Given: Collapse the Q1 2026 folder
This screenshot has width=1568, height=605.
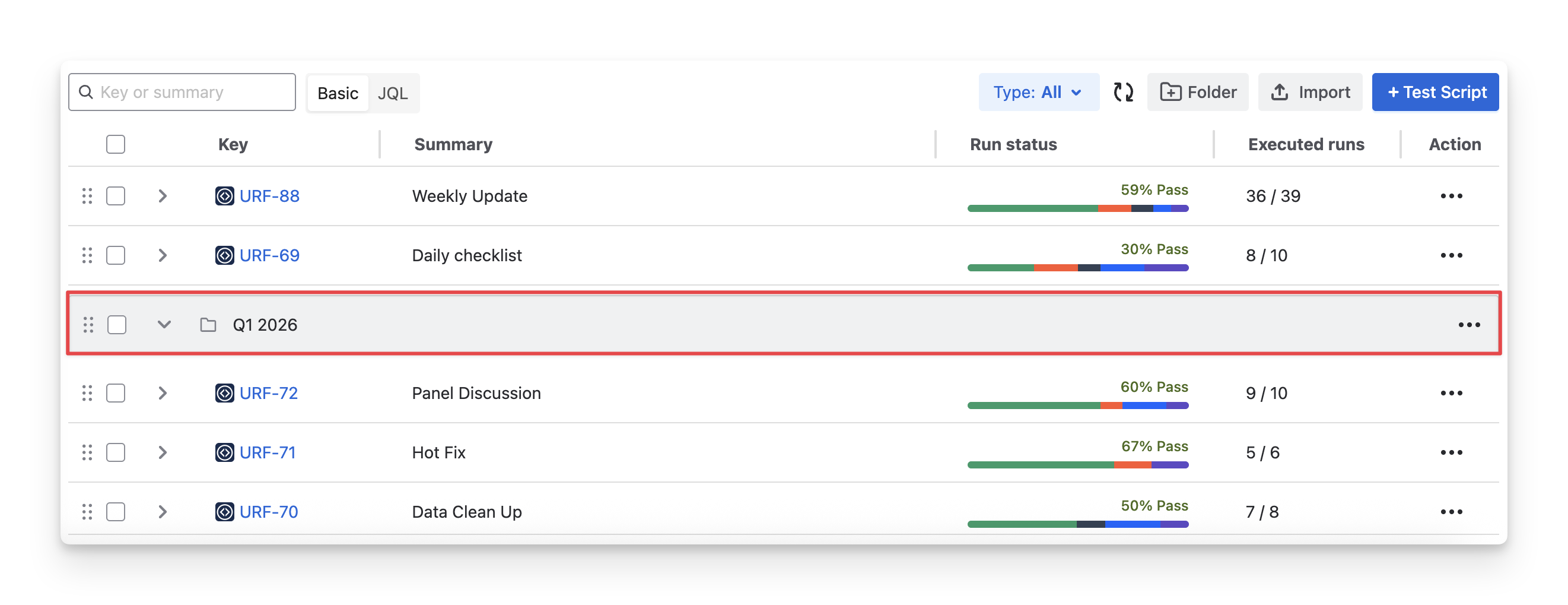Looking at the screenshot, I should 164,325.
